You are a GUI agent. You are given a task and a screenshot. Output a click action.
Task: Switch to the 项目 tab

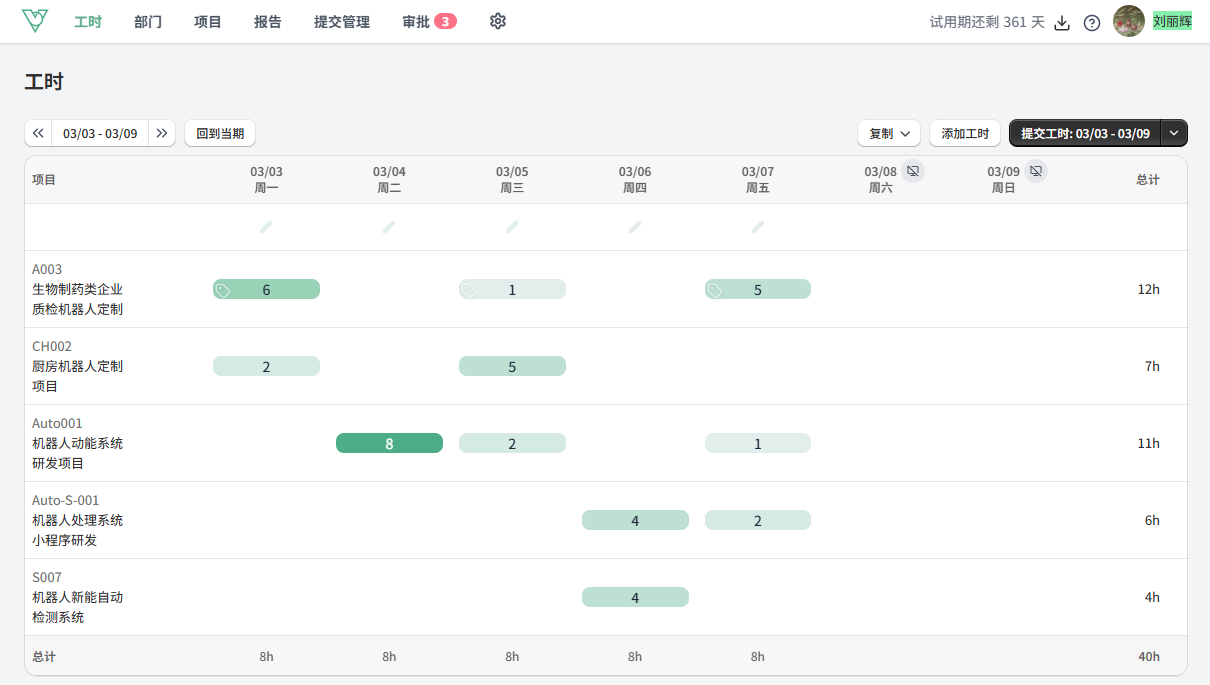208,22
